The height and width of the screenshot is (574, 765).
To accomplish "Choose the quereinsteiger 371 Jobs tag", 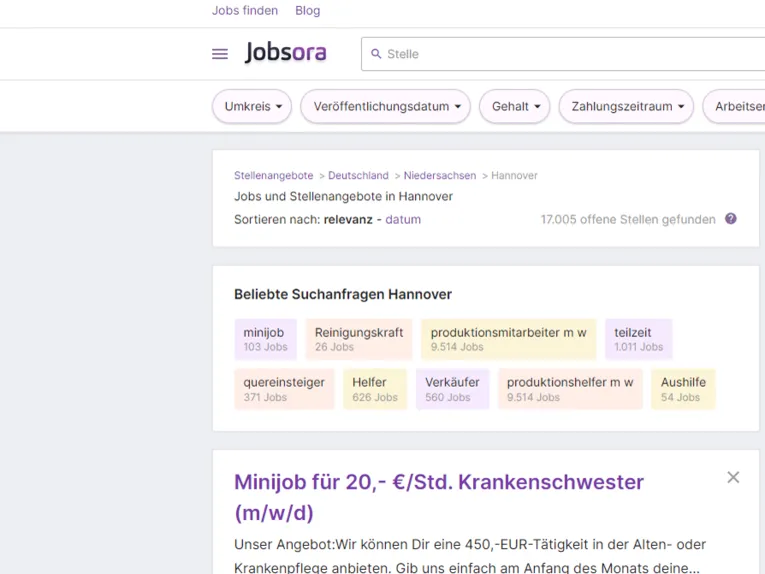I will (x=284, y=389).
